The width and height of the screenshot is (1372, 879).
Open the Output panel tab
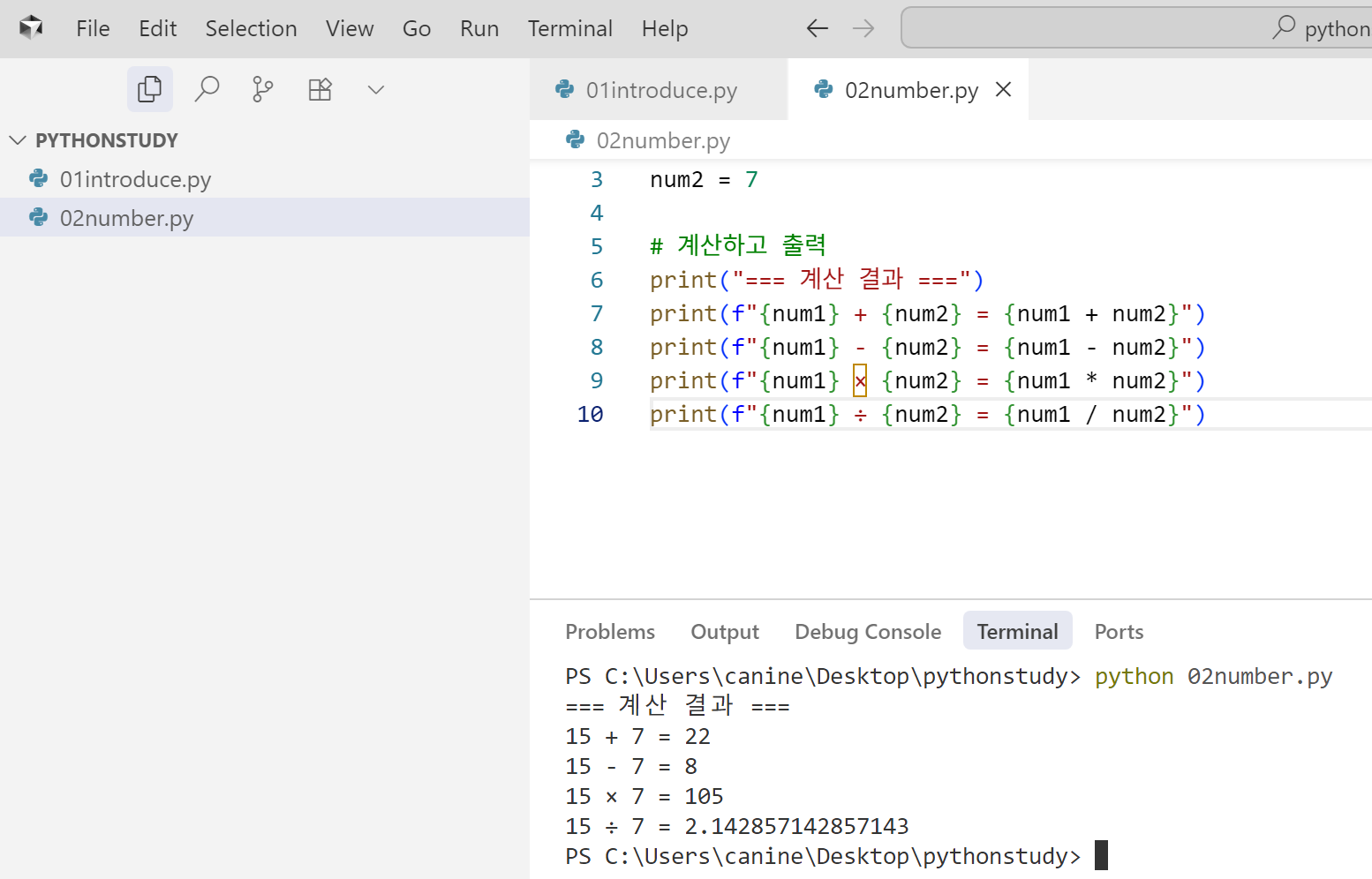[x=725, y=632]
